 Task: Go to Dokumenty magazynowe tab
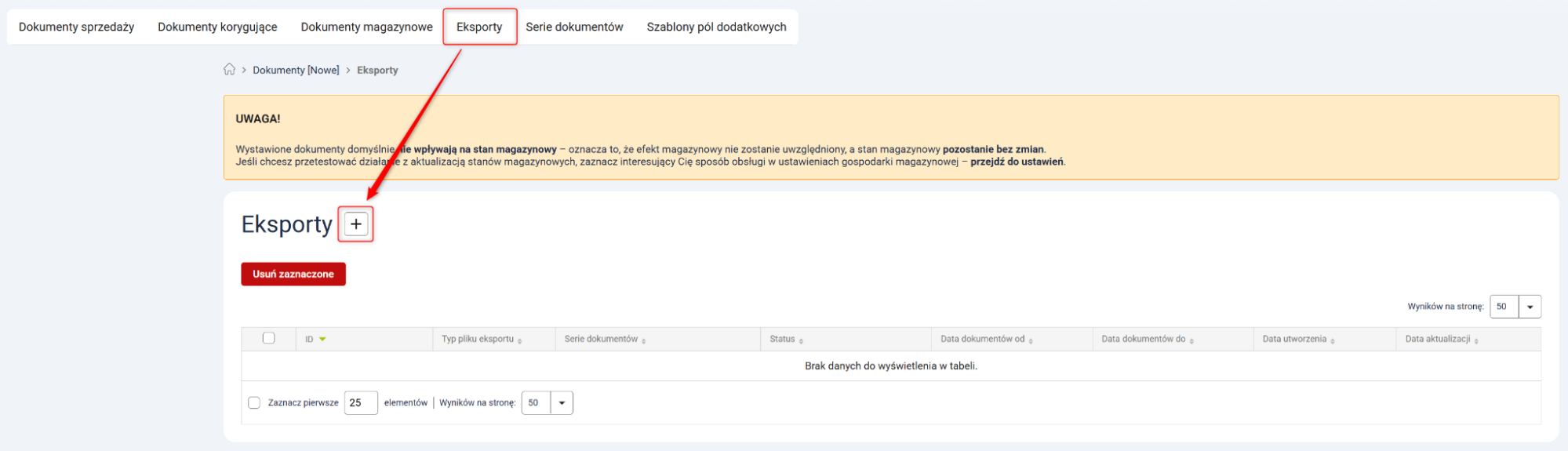click(366, 27)
